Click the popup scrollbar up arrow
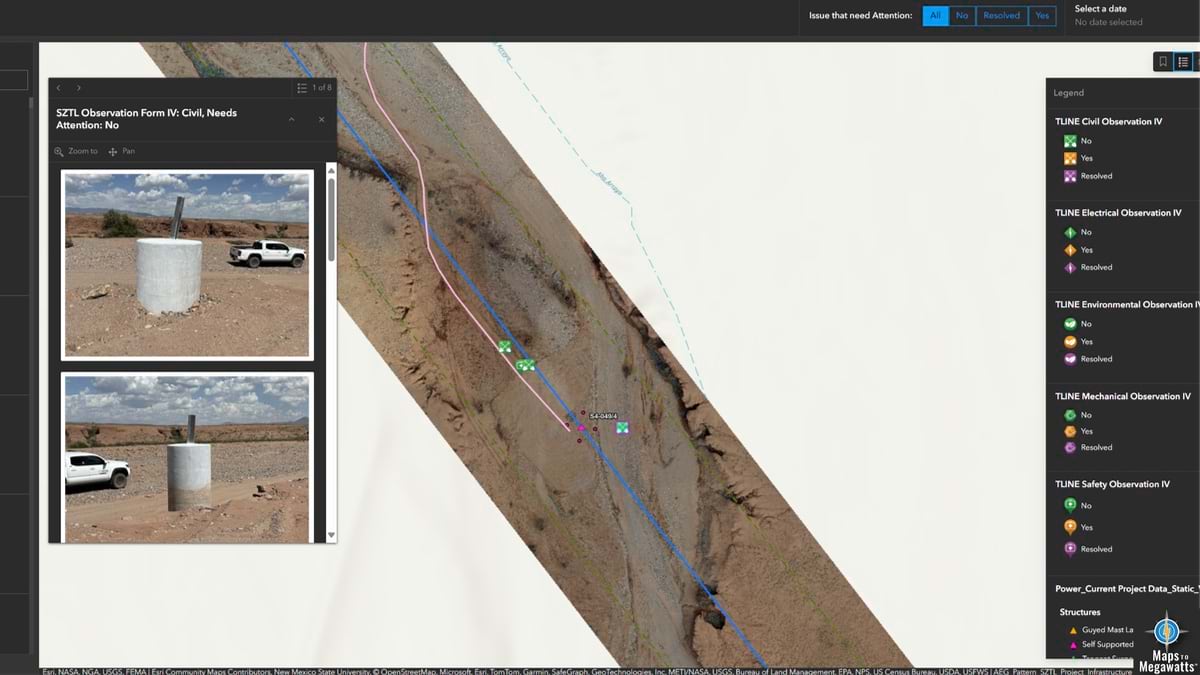1200x675 pixels. [331, 171]
